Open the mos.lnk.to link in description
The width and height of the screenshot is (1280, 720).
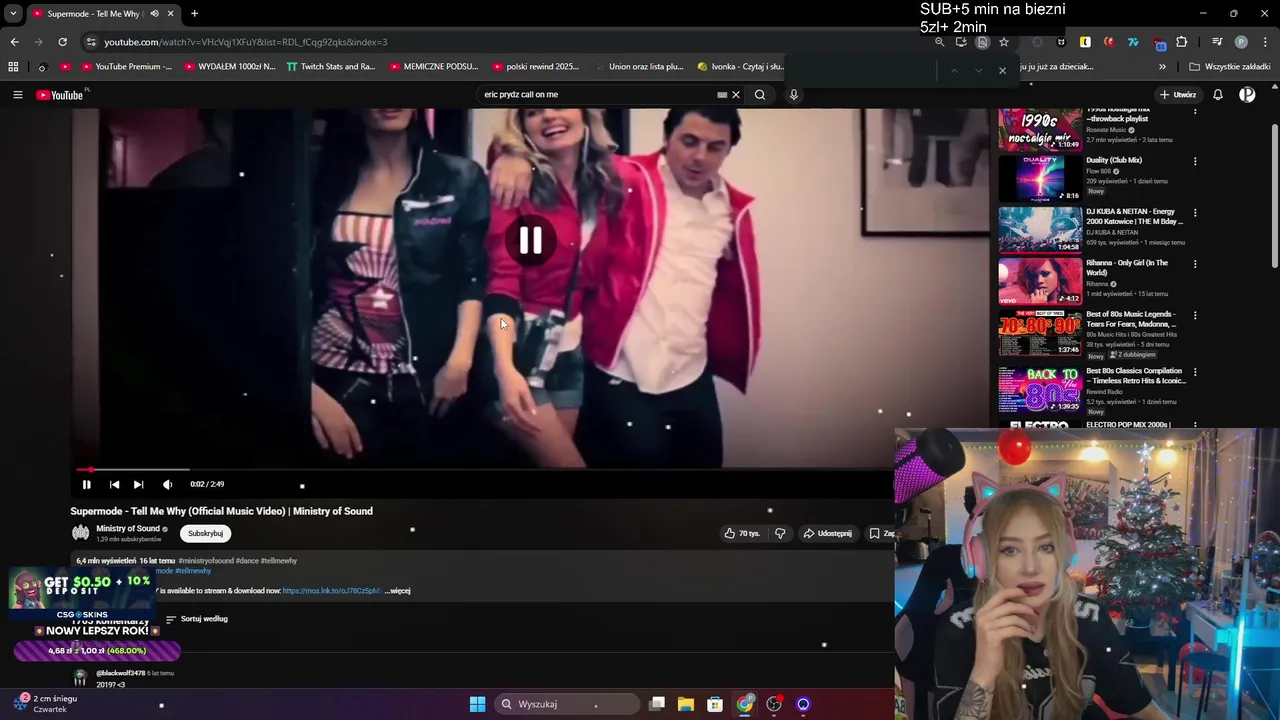click(331, 591)
